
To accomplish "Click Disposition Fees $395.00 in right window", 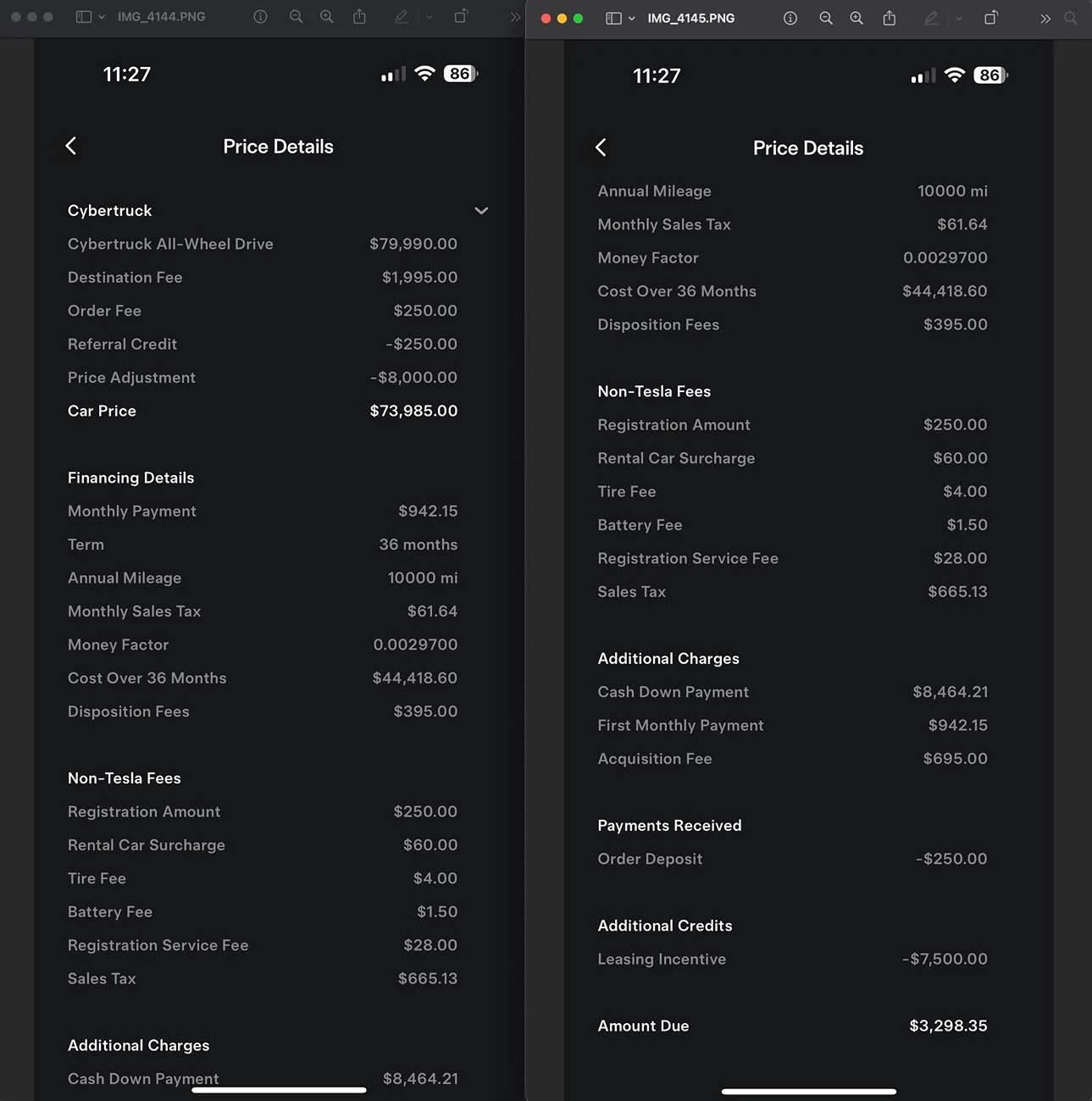I will coord(792,324).
